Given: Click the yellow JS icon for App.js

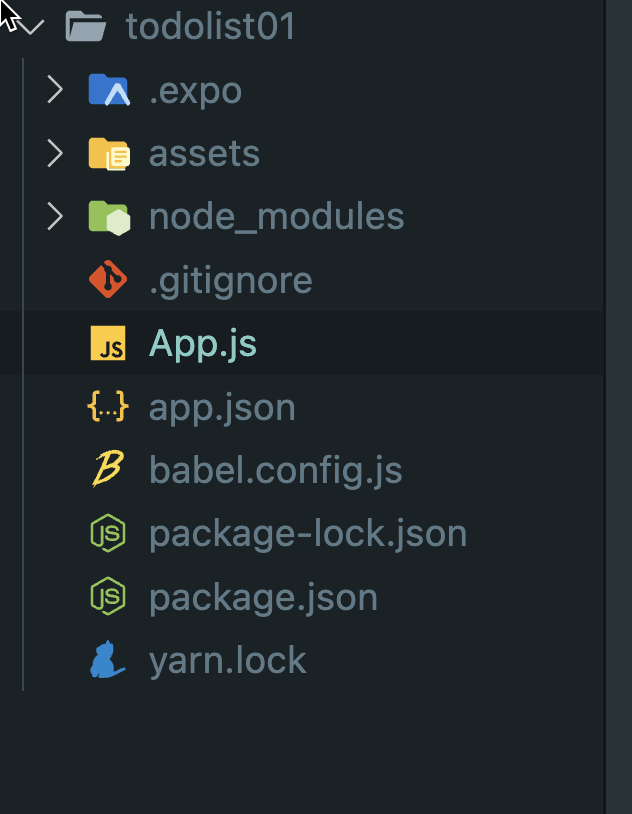Looking at the screenshot, I should pos(108,343).
